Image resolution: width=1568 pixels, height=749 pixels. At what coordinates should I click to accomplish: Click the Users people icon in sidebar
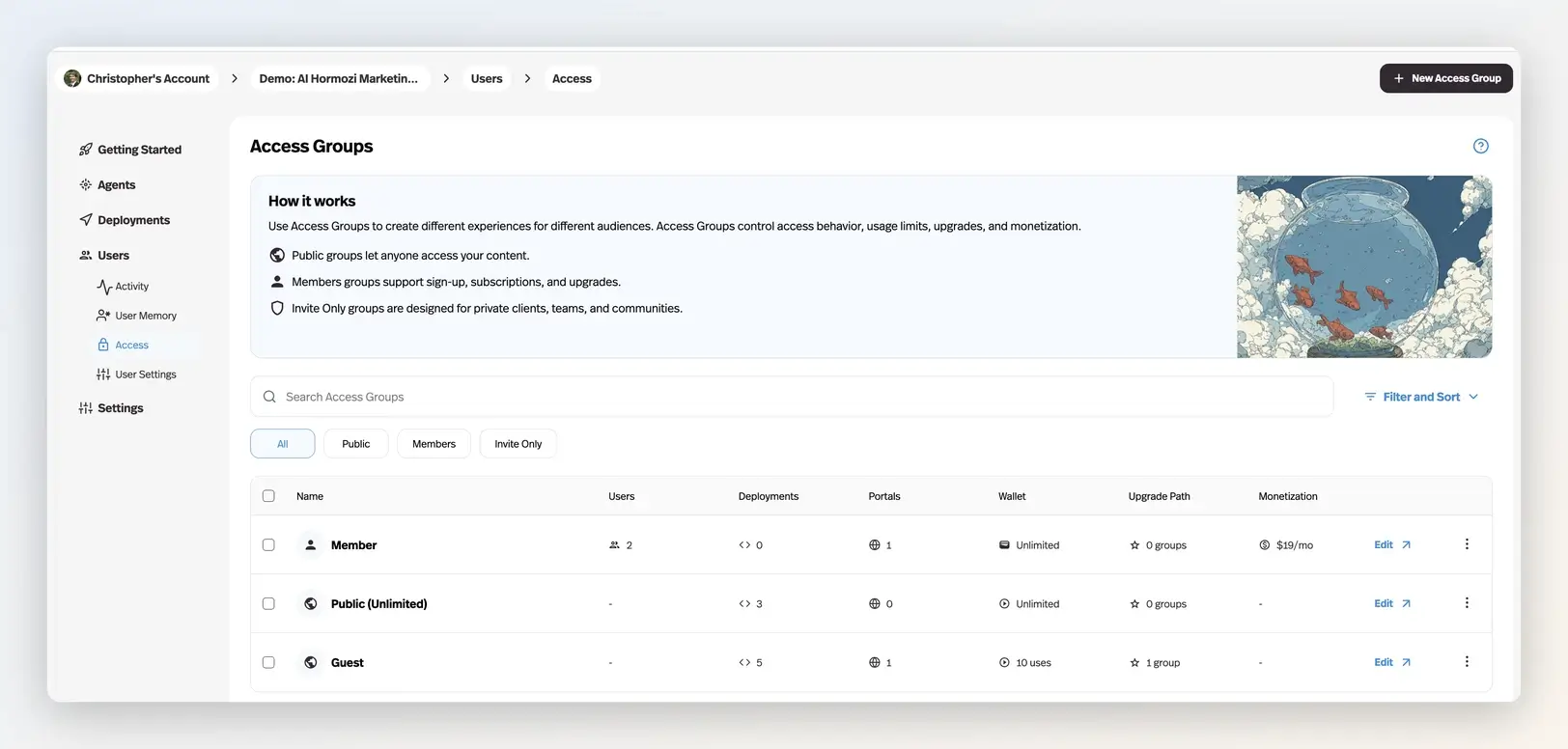click(x=86, y=255)
